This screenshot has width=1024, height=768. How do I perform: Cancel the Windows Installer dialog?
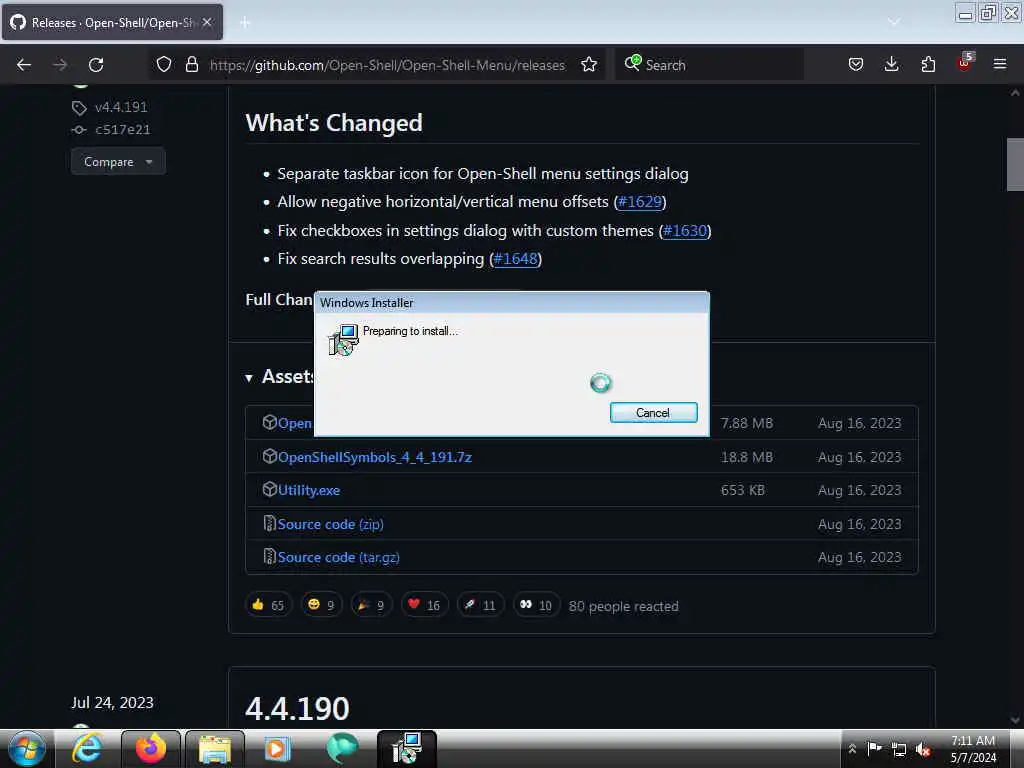click(653, 413)
